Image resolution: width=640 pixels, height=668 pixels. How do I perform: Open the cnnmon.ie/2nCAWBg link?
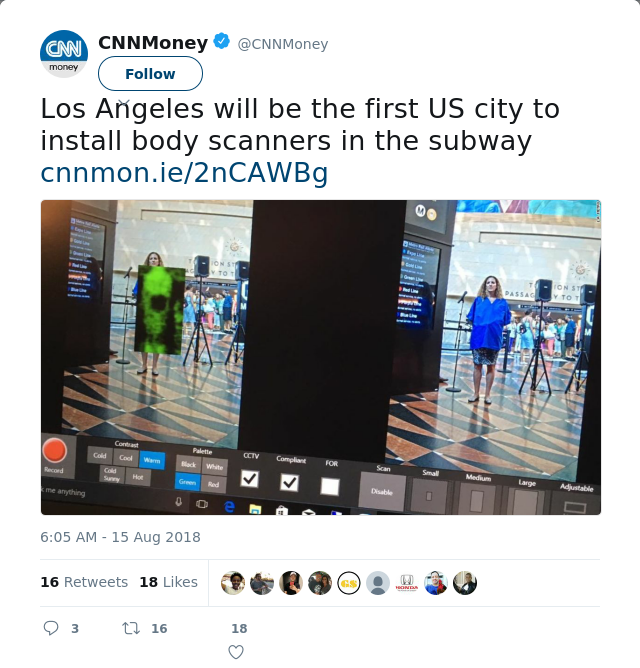(x=184, y=173)
